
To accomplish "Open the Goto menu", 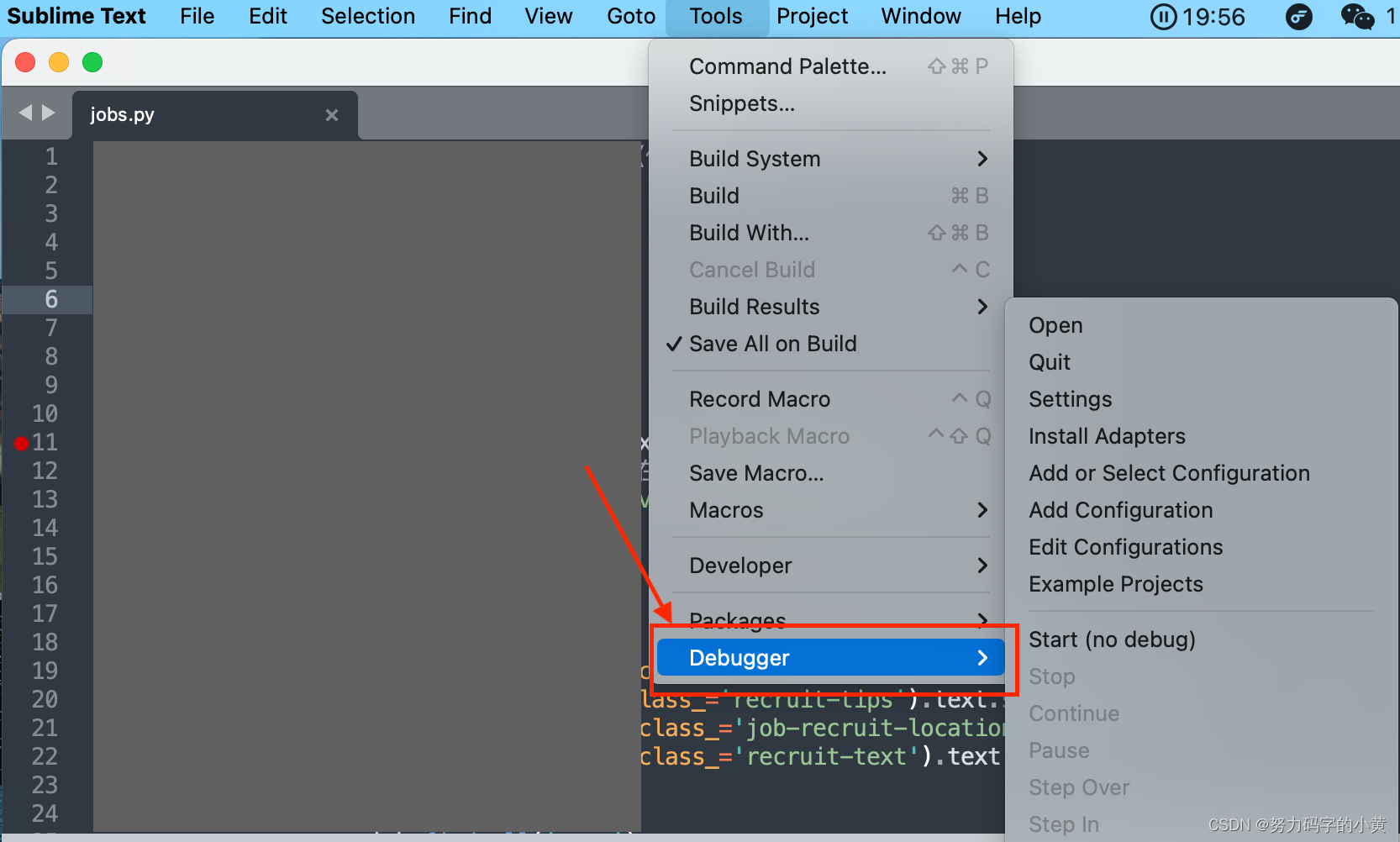I will pos(631,16).
